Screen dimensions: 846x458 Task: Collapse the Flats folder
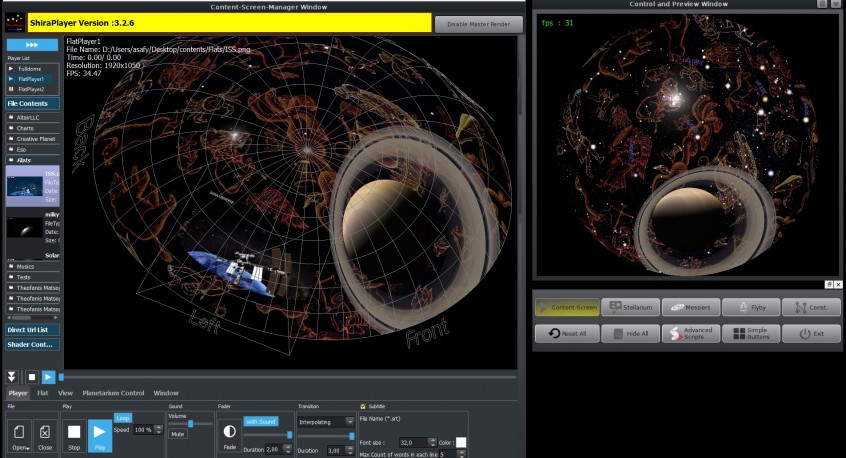32,160
